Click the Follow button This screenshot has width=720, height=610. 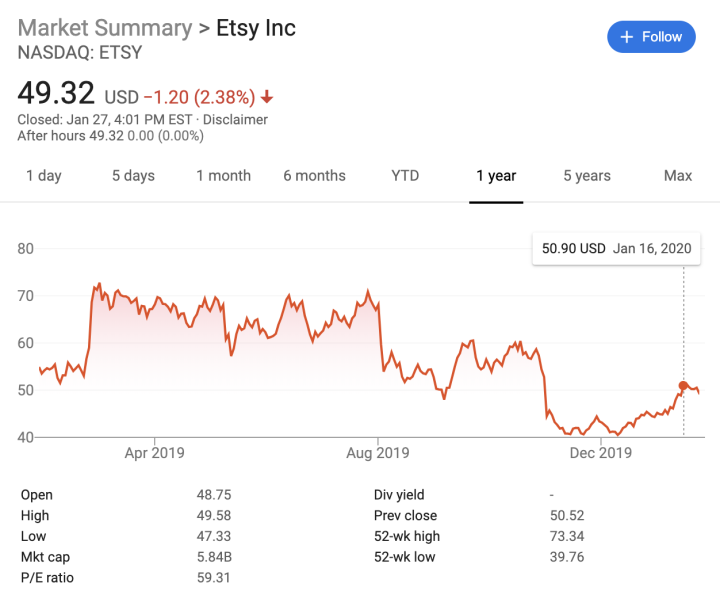pos(651,37)
